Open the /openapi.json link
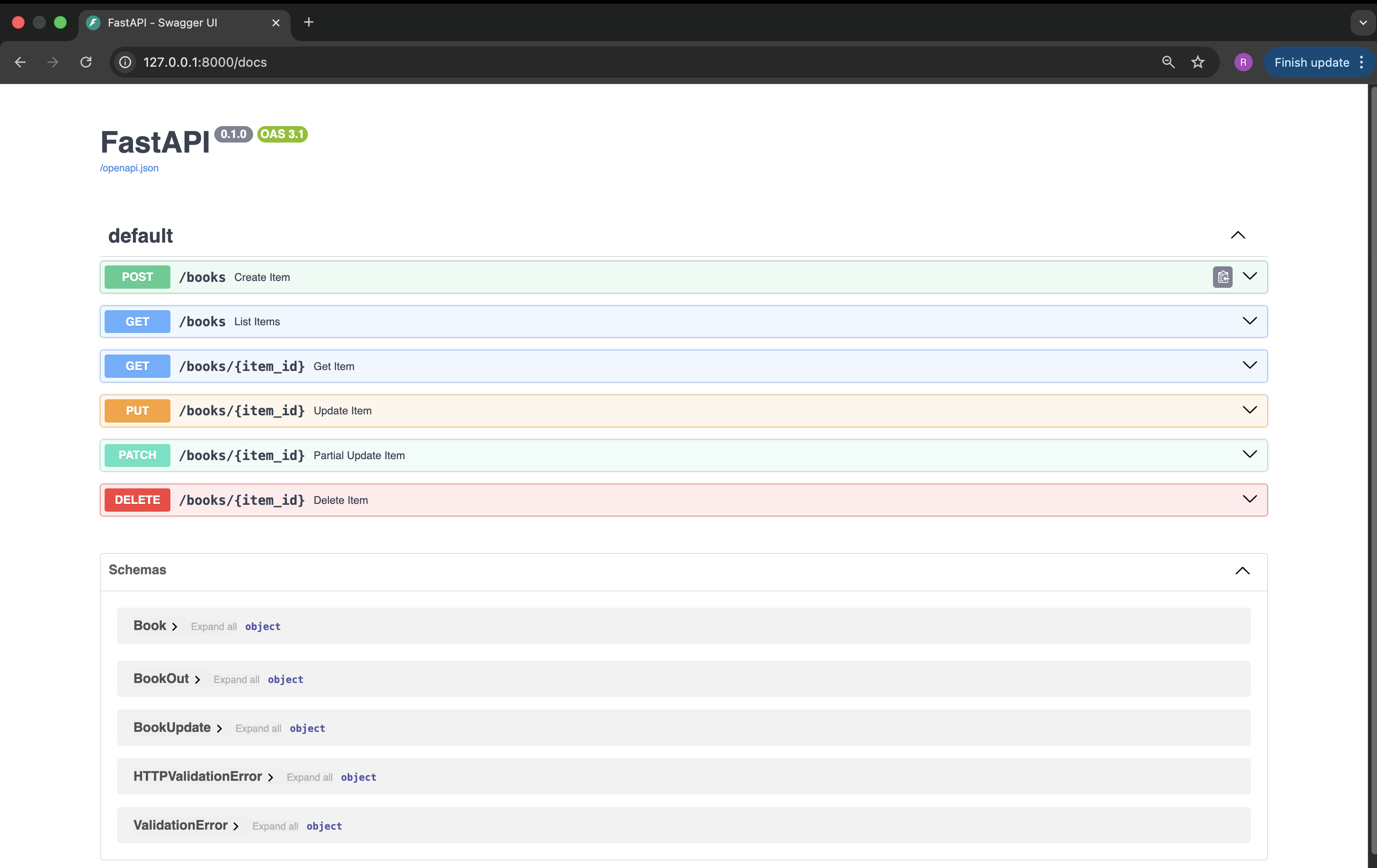The width and height of the screenshot is (1377, 868). 129,168
